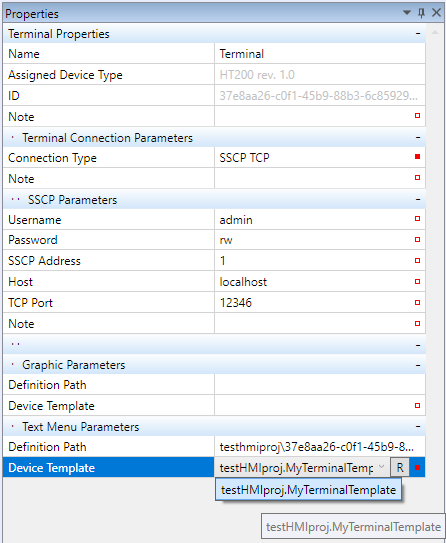Click the red square beside Host
Image resolution: width=446 pixels, height=543 pixels.
pyautogui.click(x=417, y=282)
